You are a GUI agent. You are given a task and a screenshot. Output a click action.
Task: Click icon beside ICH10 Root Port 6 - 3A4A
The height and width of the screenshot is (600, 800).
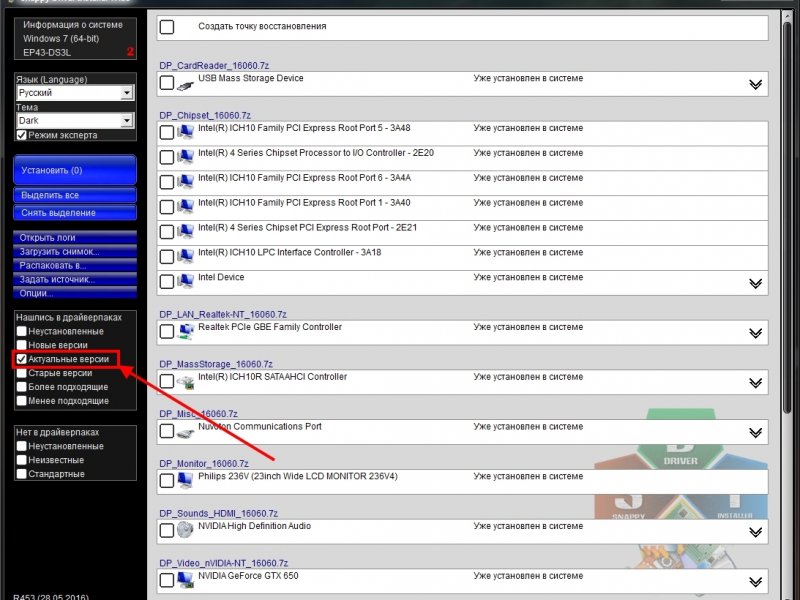point(185,182)
